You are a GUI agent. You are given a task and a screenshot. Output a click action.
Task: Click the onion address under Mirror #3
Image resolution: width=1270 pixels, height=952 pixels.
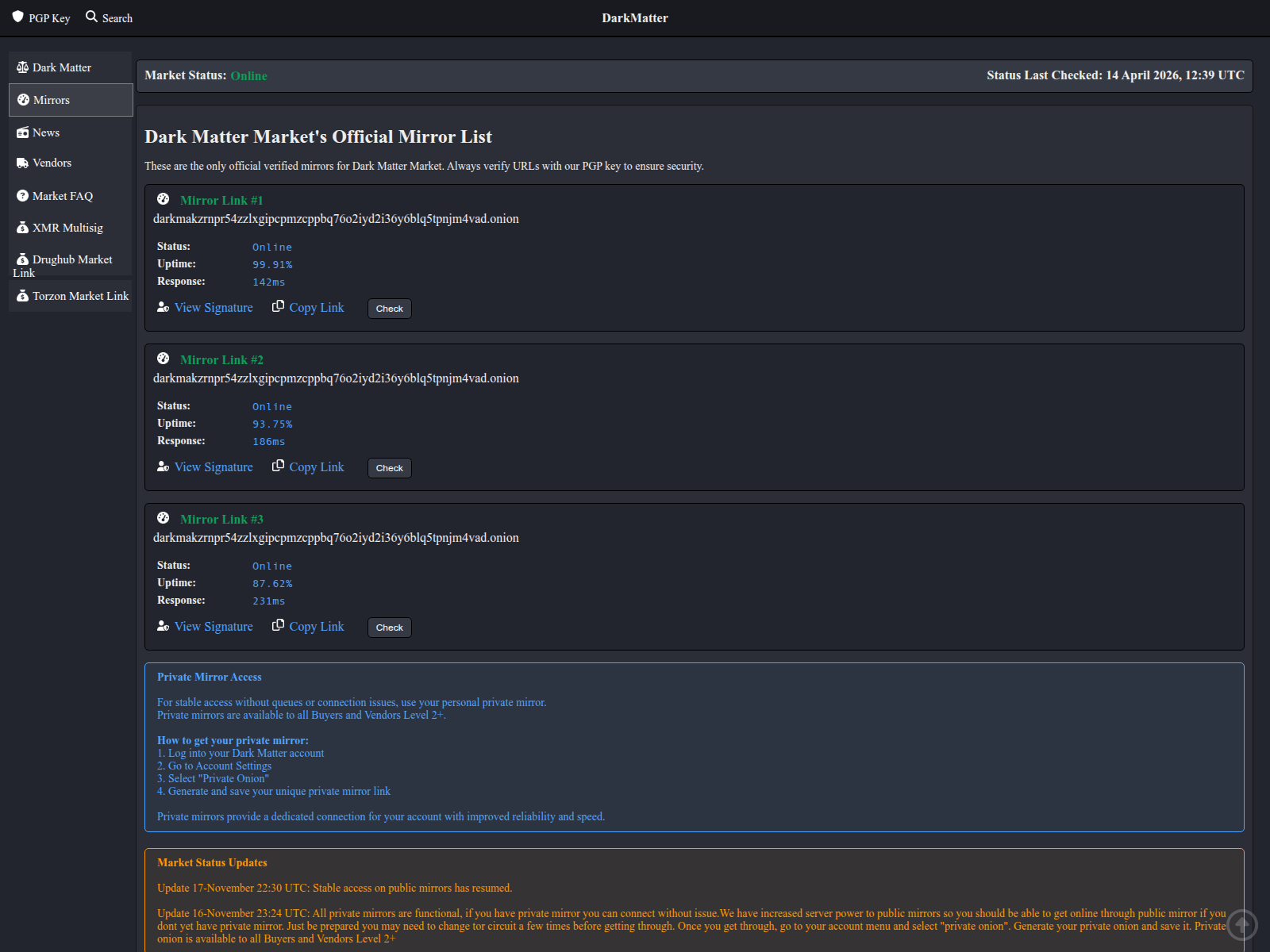(x=336, y=538)
